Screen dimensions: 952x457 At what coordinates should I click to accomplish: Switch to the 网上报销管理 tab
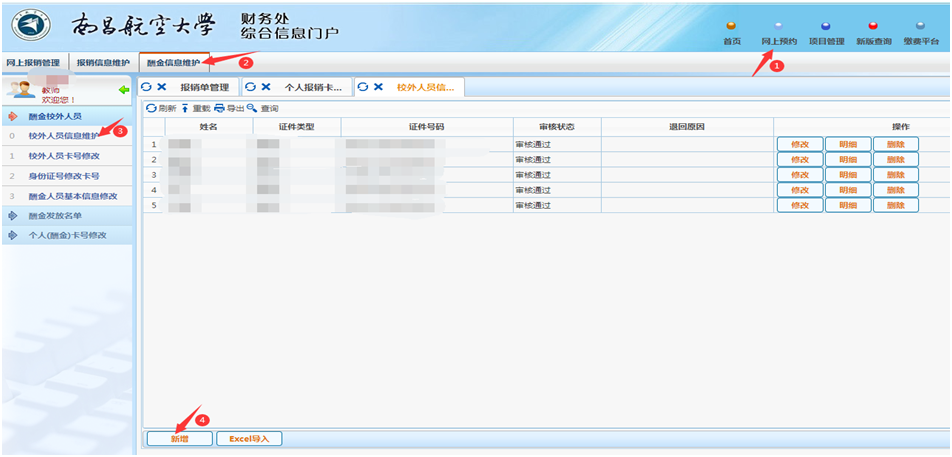[x=33, y=62]
